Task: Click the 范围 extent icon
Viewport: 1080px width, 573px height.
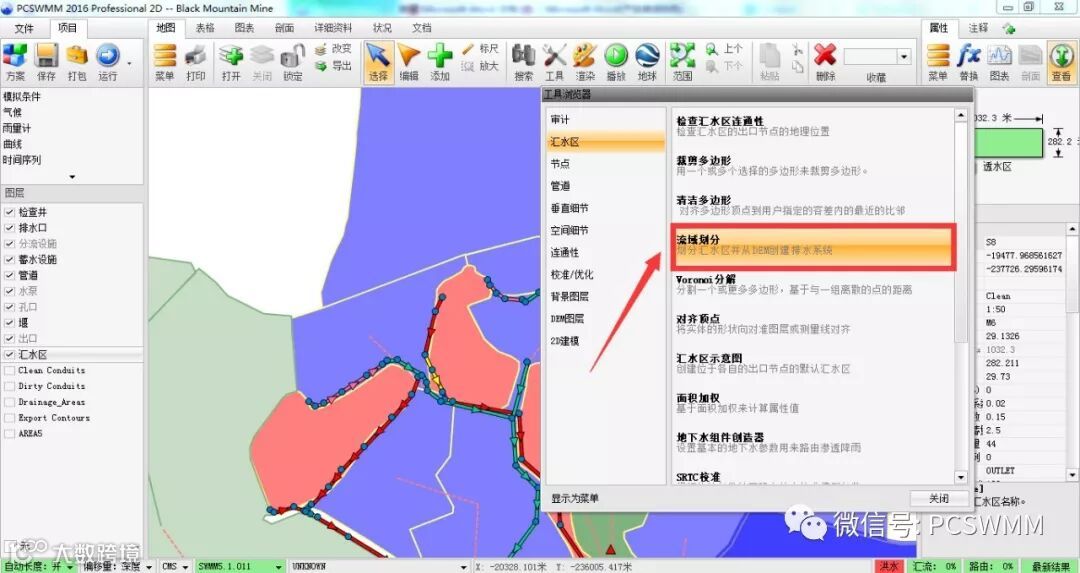Action: (682, 62)
